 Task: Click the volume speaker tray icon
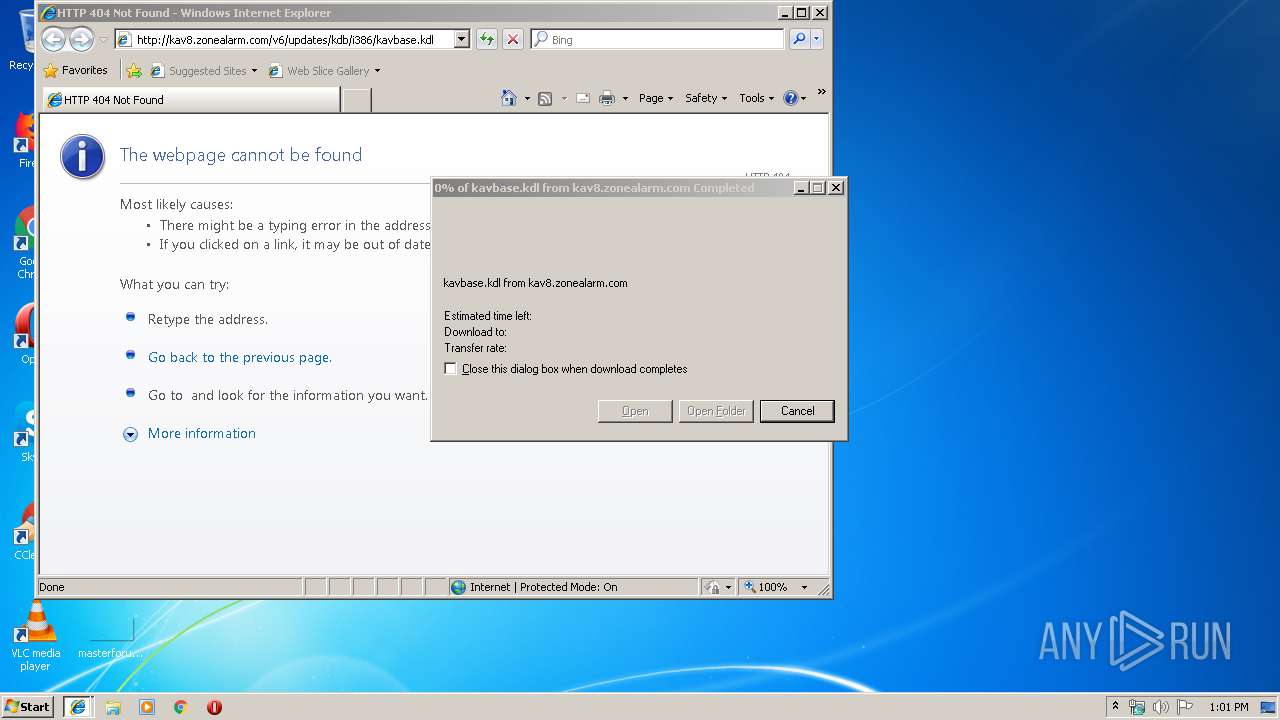[x=1160, y=707]
